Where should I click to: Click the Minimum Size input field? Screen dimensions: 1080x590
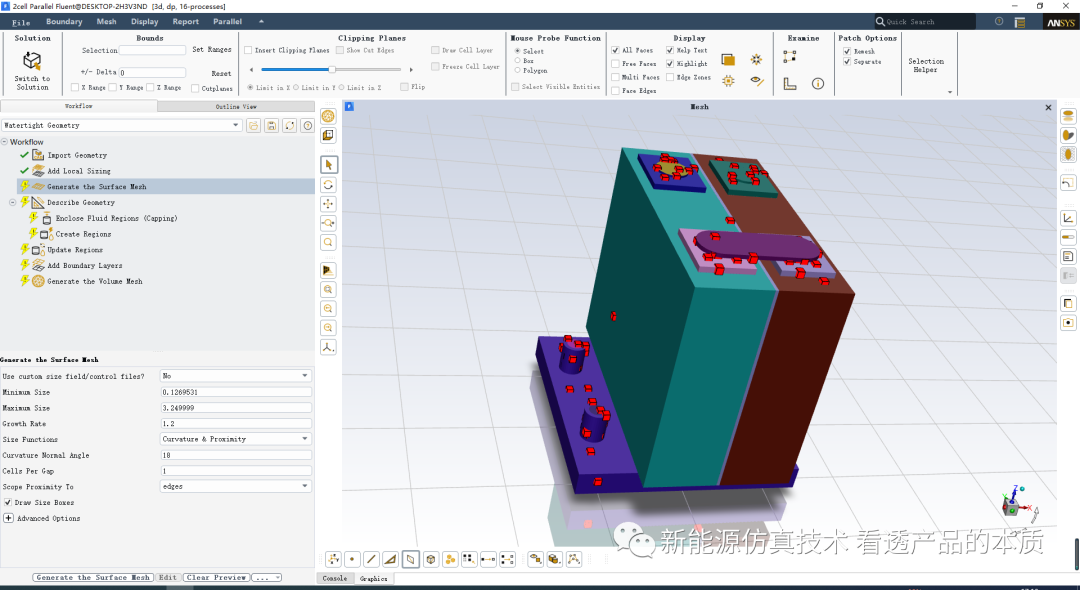236,392
